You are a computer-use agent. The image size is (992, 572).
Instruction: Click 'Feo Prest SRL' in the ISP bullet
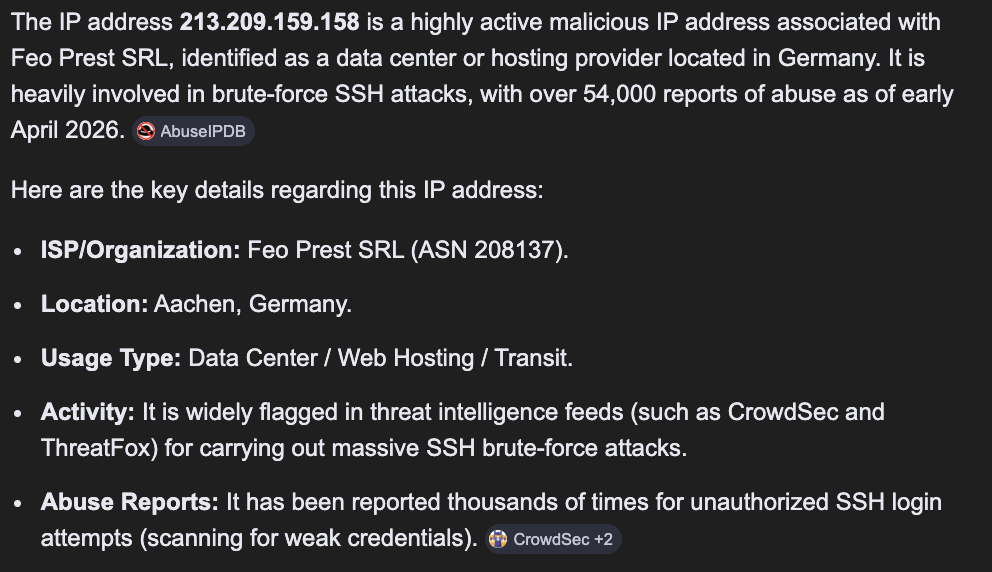(x=326, y=250)
